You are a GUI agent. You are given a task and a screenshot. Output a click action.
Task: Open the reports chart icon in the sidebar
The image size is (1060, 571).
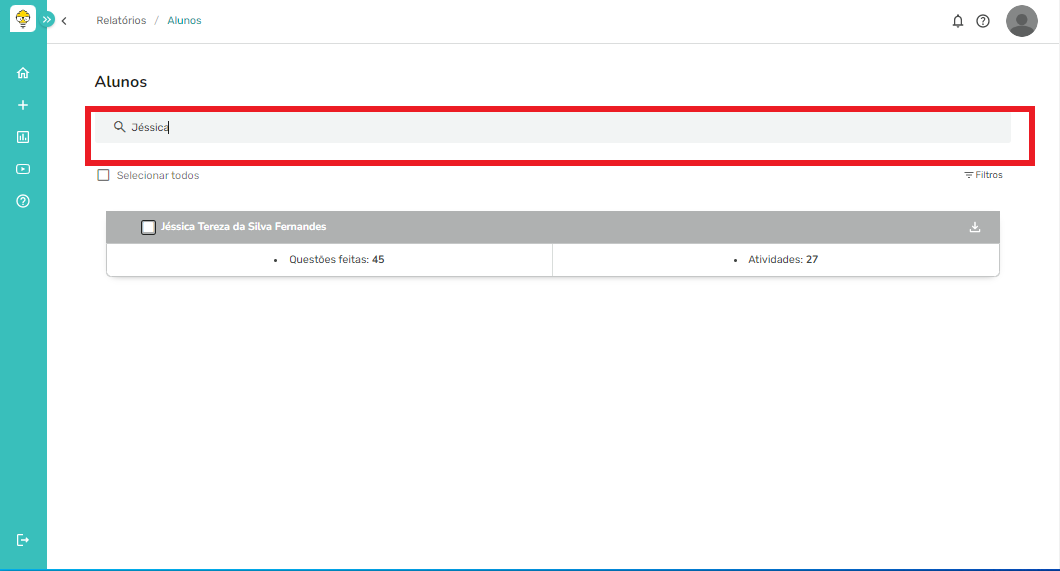click(23, 137)
